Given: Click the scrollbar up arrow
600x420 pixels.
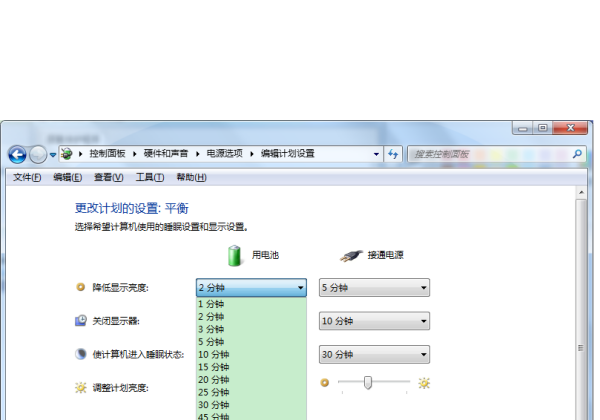Looking at the screenshot, I should pyautogui.click(x=581, y=192).
